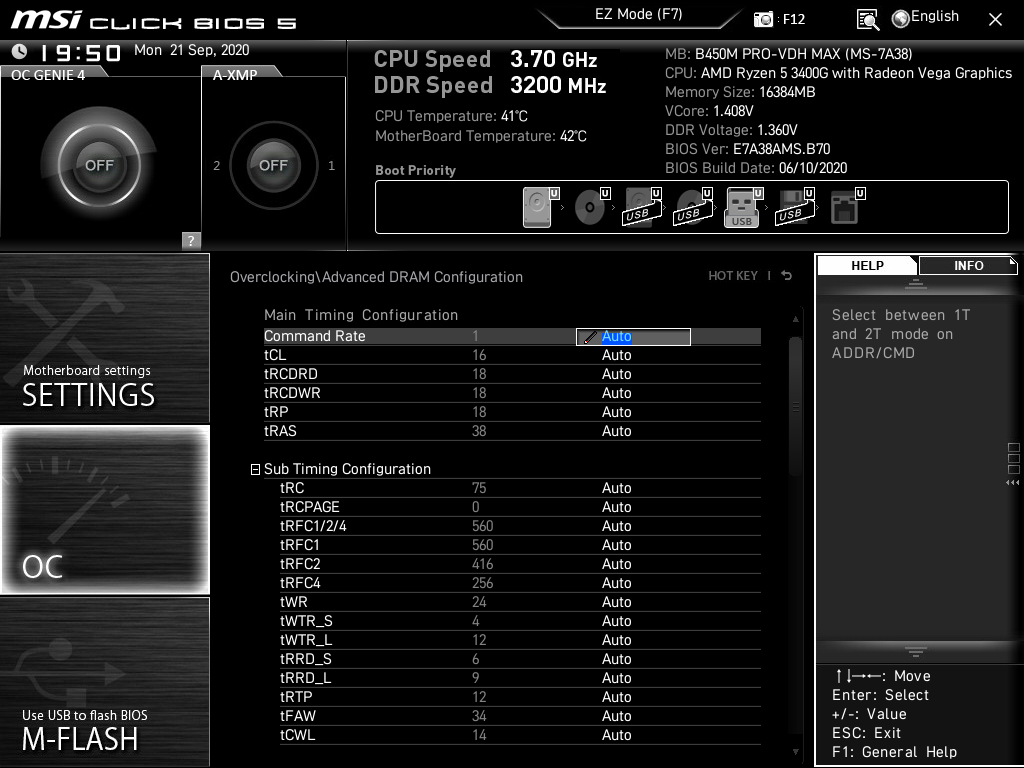Click the Main Timing Configuration heading
The image size is (1024, 768).
(x=360, y=315)
